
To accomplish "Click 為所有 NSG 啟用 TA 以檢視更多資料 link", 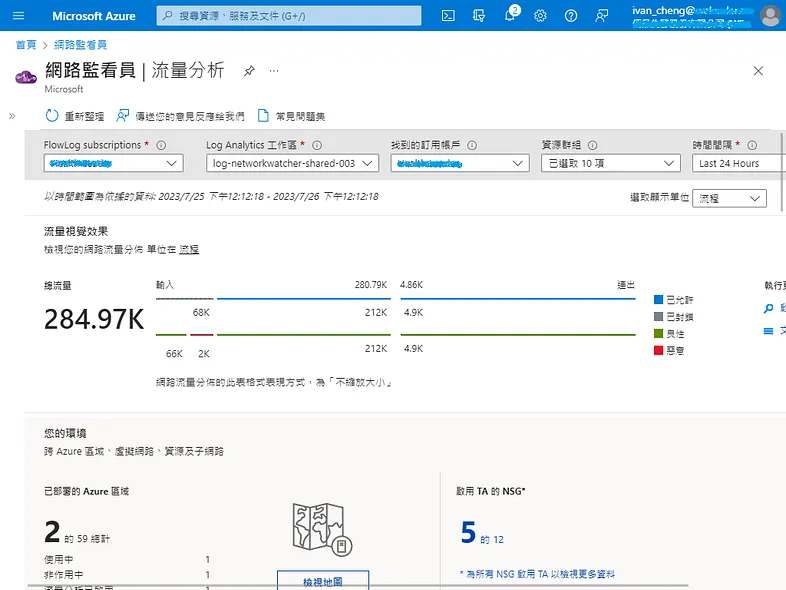I will pyautogui.click(x=537, y=574).
